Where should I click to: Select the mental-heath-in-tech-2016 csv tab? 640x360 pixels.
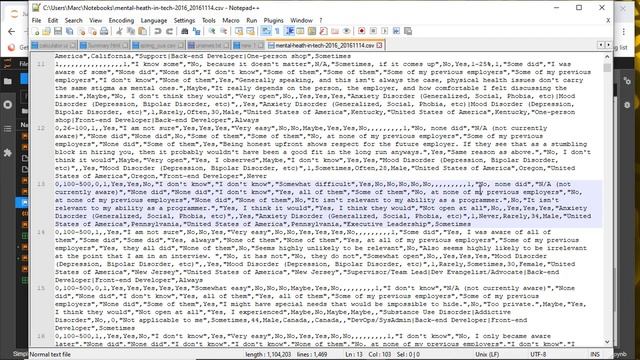pyautogui.click(x=325, y=45)
